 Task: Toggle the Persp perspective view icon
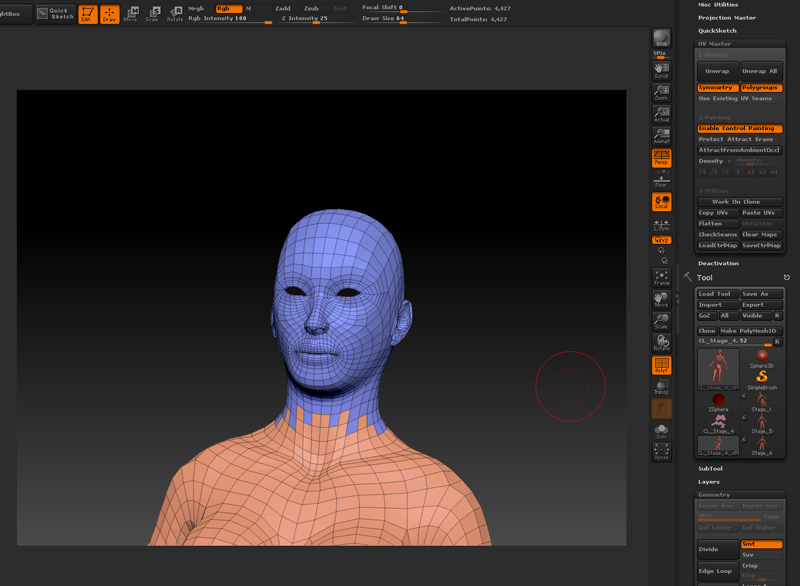[661, 157]
